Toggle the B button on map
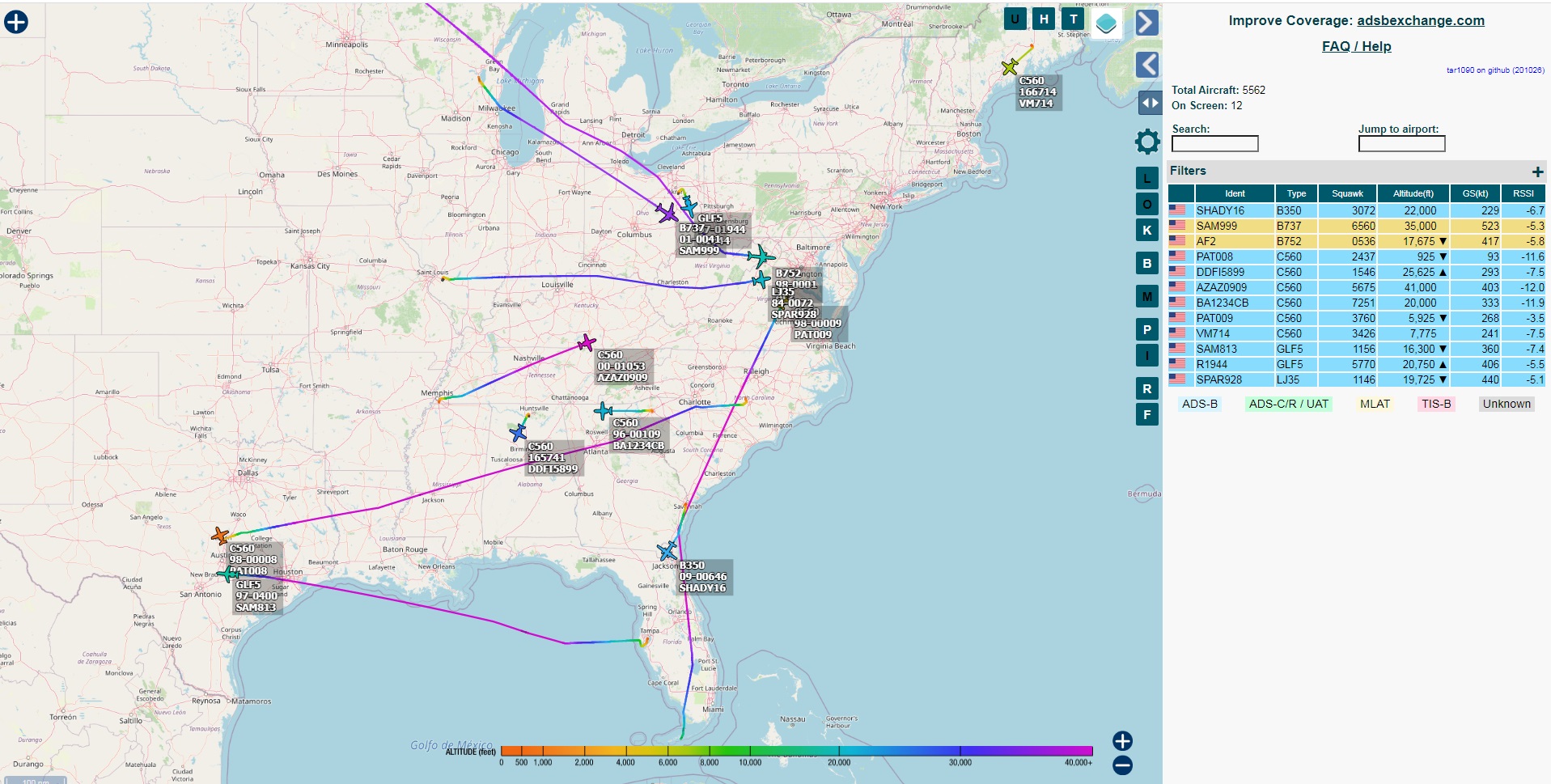The height and width of the screenshot is (784, 1551). [1147, 263]
